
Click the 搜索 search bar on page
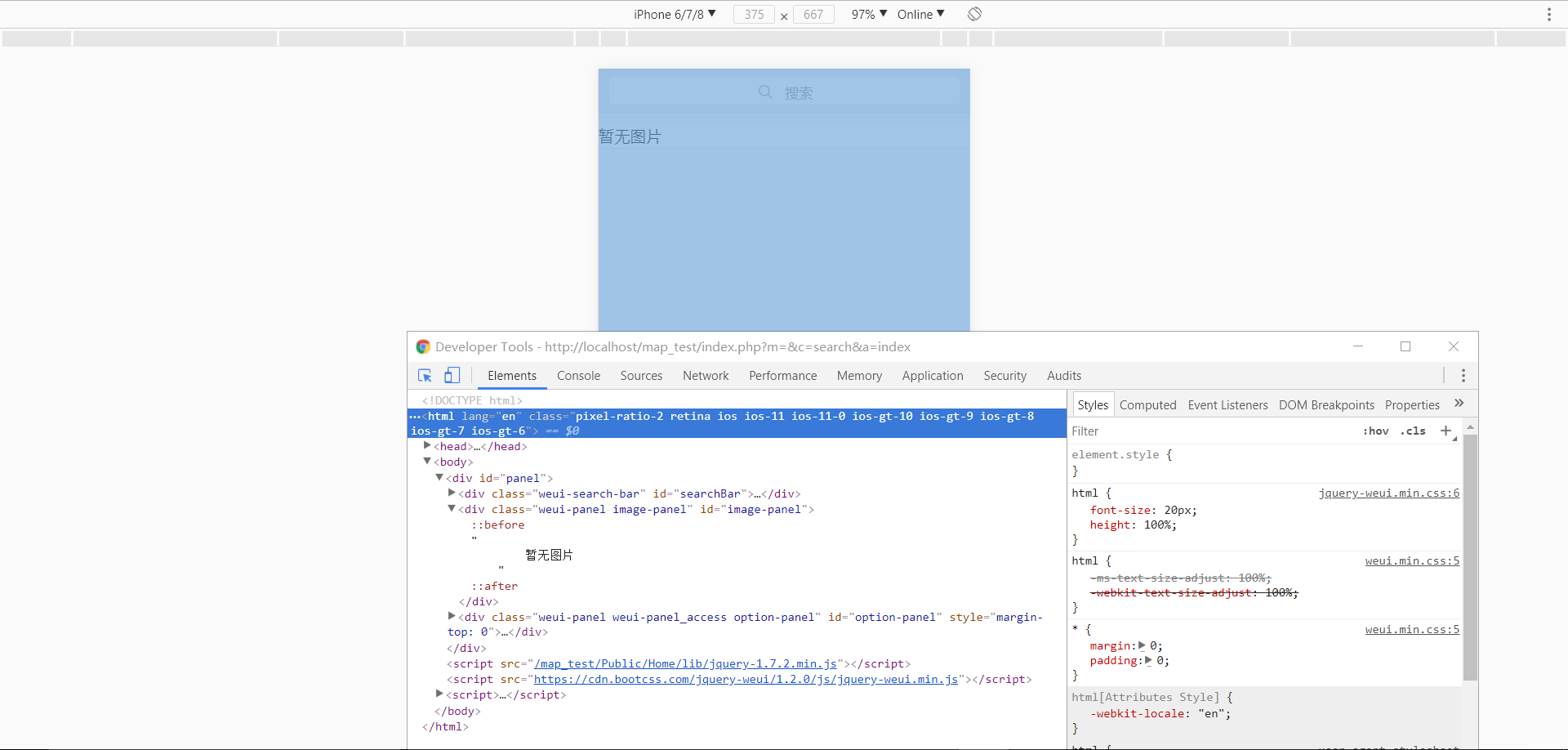tap(784, 92)
